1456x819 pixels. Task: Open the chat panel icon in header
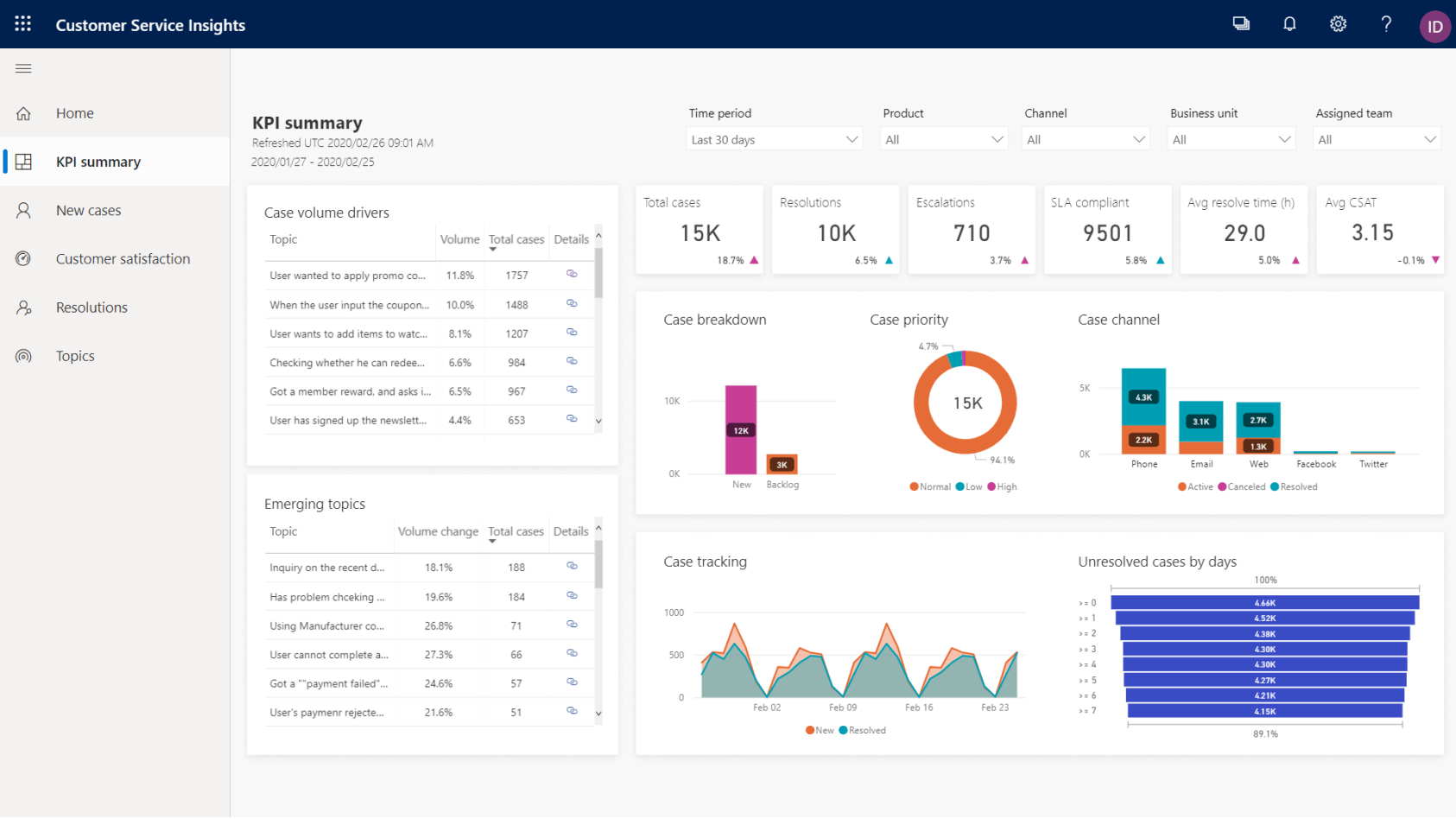[1241, 24]
